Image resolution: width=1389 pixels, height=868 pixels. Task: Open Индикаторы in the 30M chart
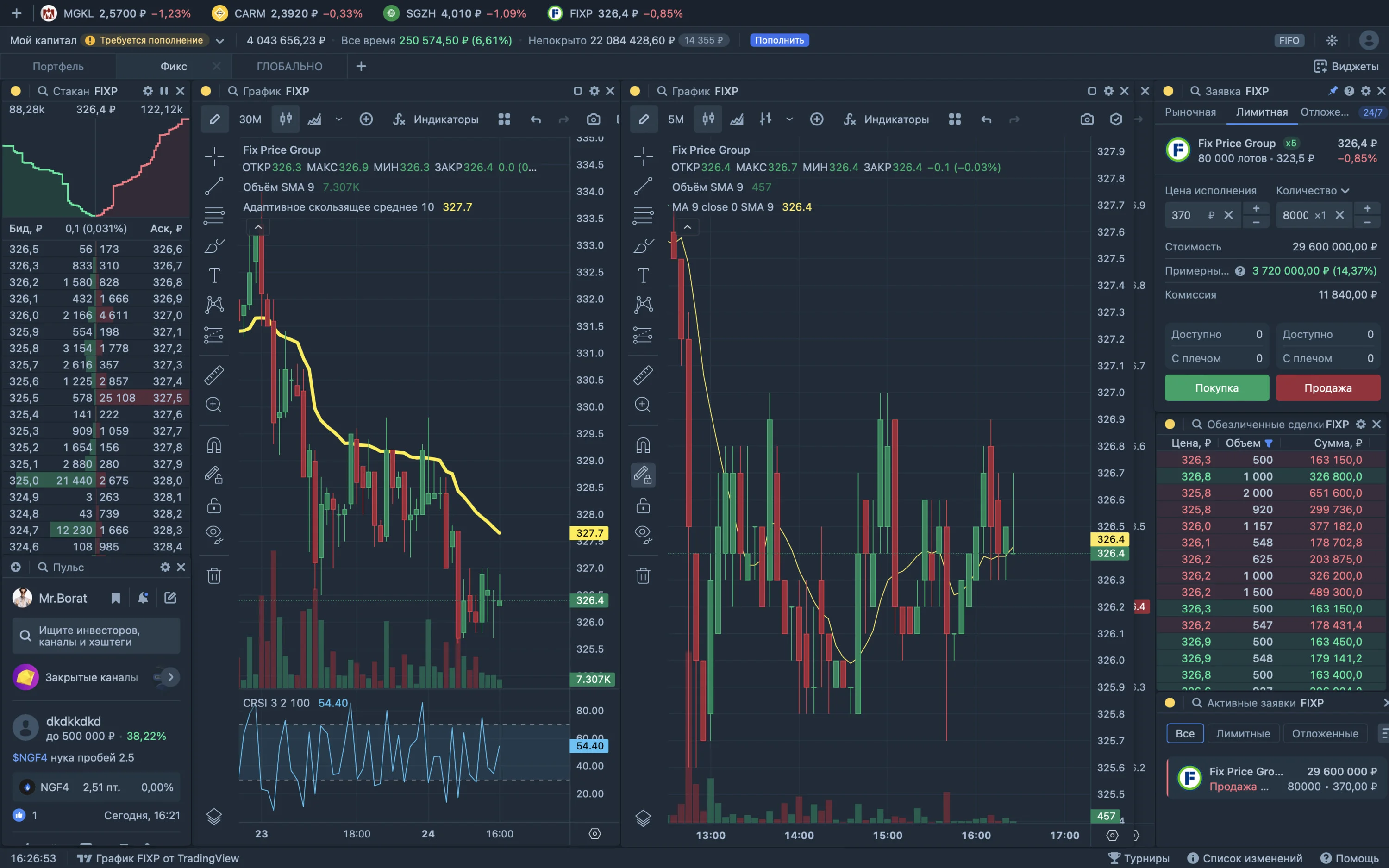point(436,119)
